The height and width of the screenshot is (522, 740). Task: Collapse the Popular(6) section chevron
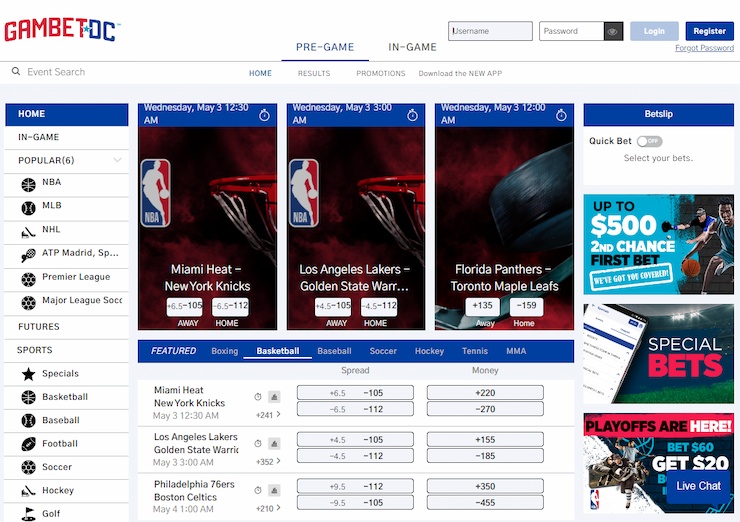click(x=118, y=160)
